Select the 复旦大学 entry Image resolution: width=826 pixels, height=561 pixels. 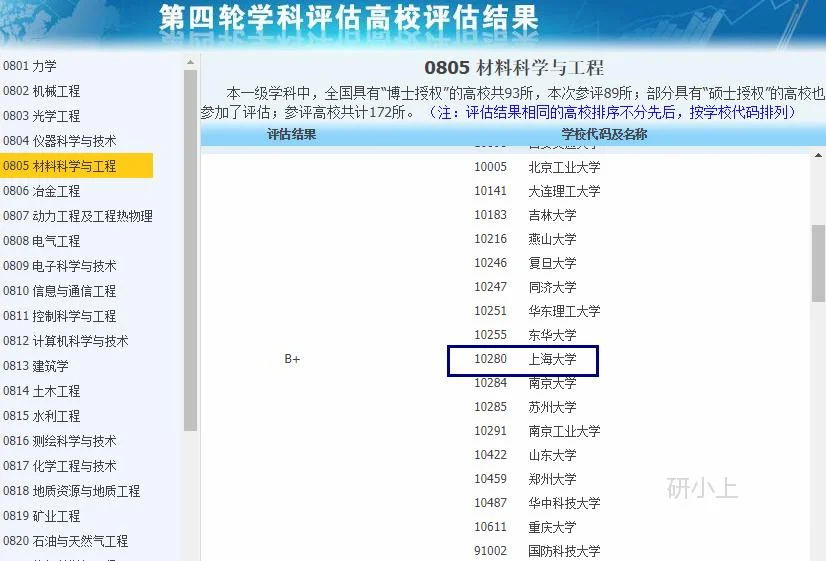click(x=552, y=263)
